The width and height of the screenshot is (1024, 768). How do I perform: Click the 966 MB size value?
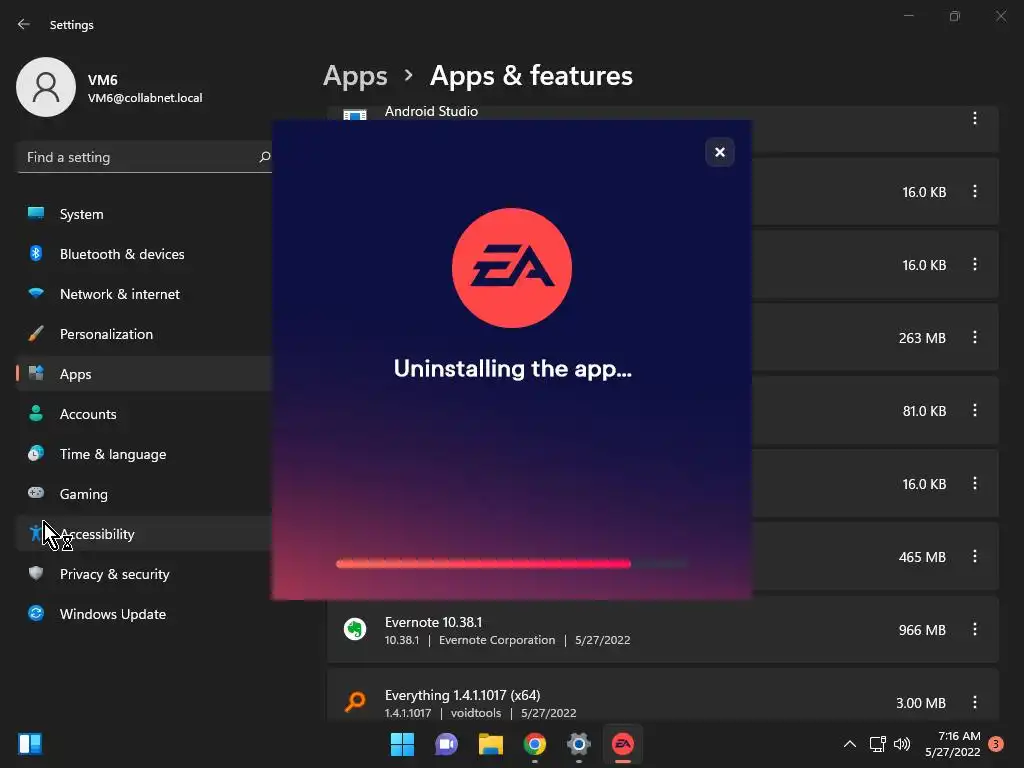922,630
